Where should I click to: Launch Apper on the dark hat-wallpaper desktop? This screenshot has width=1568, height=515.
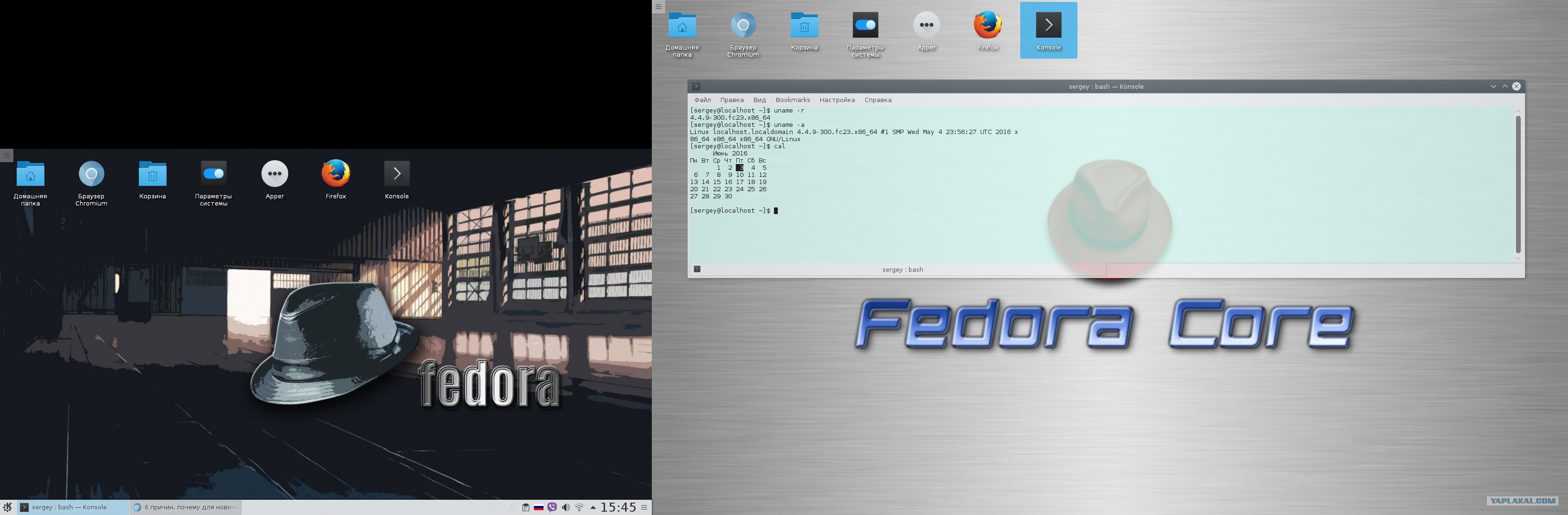tap(274, 179)
